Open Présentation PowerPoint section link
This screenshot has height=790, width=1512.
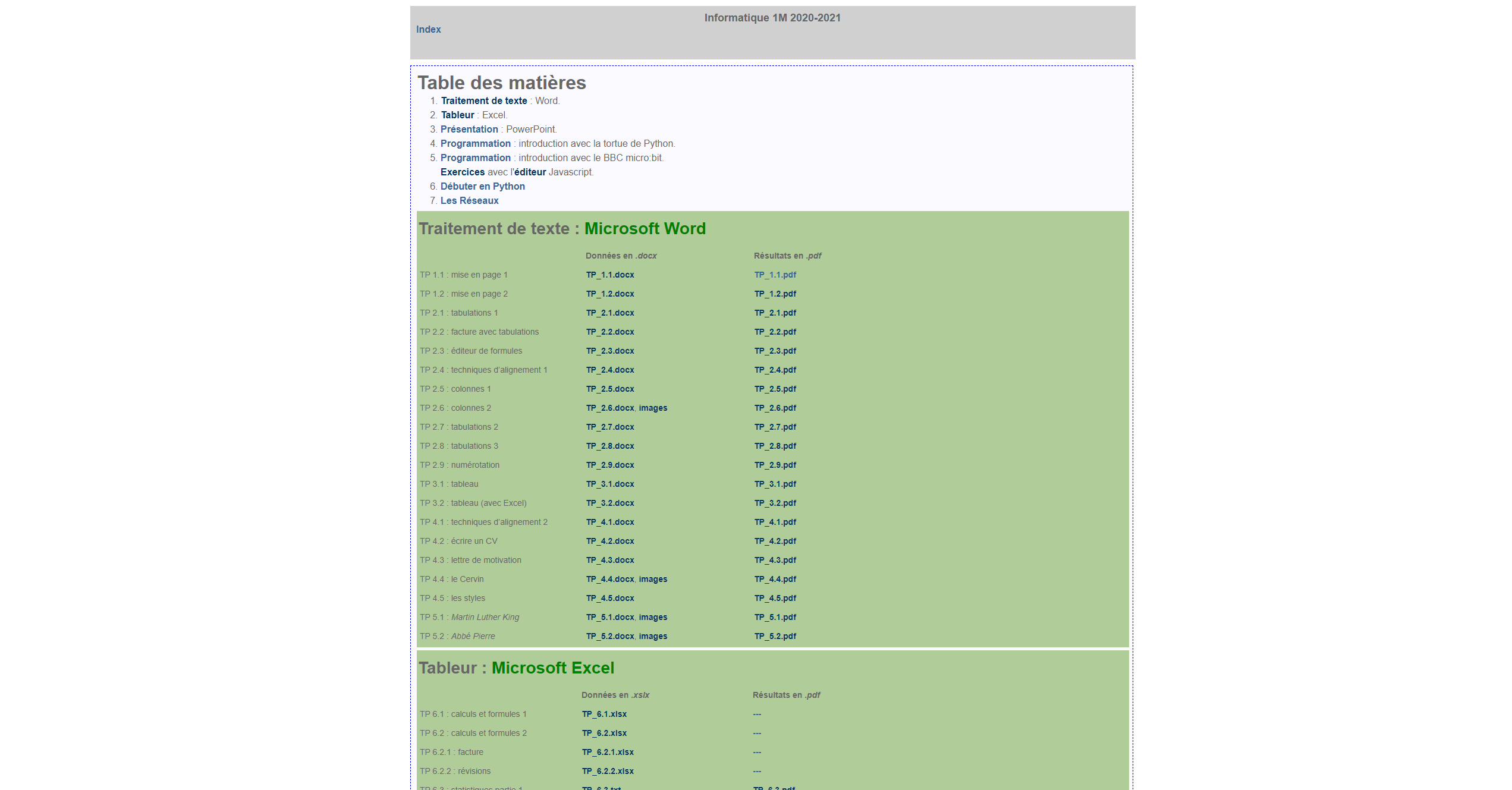point(469,130)
